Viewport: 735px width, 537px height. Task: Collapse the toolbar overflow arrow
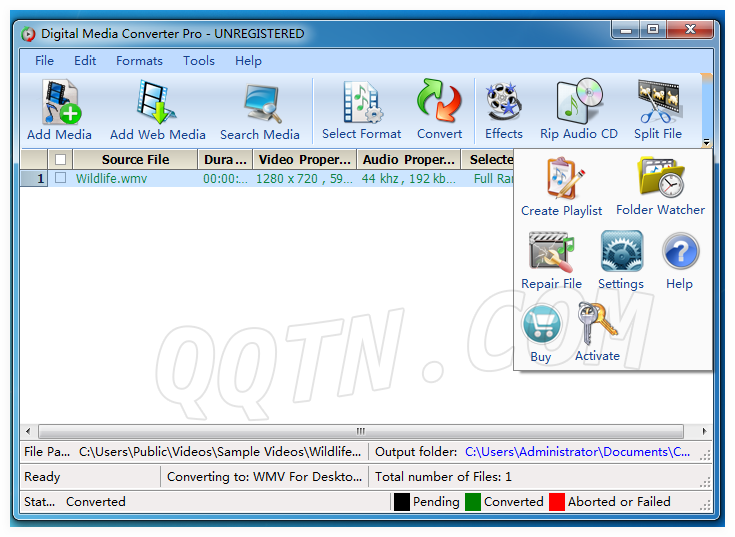(x=706, y=142)
